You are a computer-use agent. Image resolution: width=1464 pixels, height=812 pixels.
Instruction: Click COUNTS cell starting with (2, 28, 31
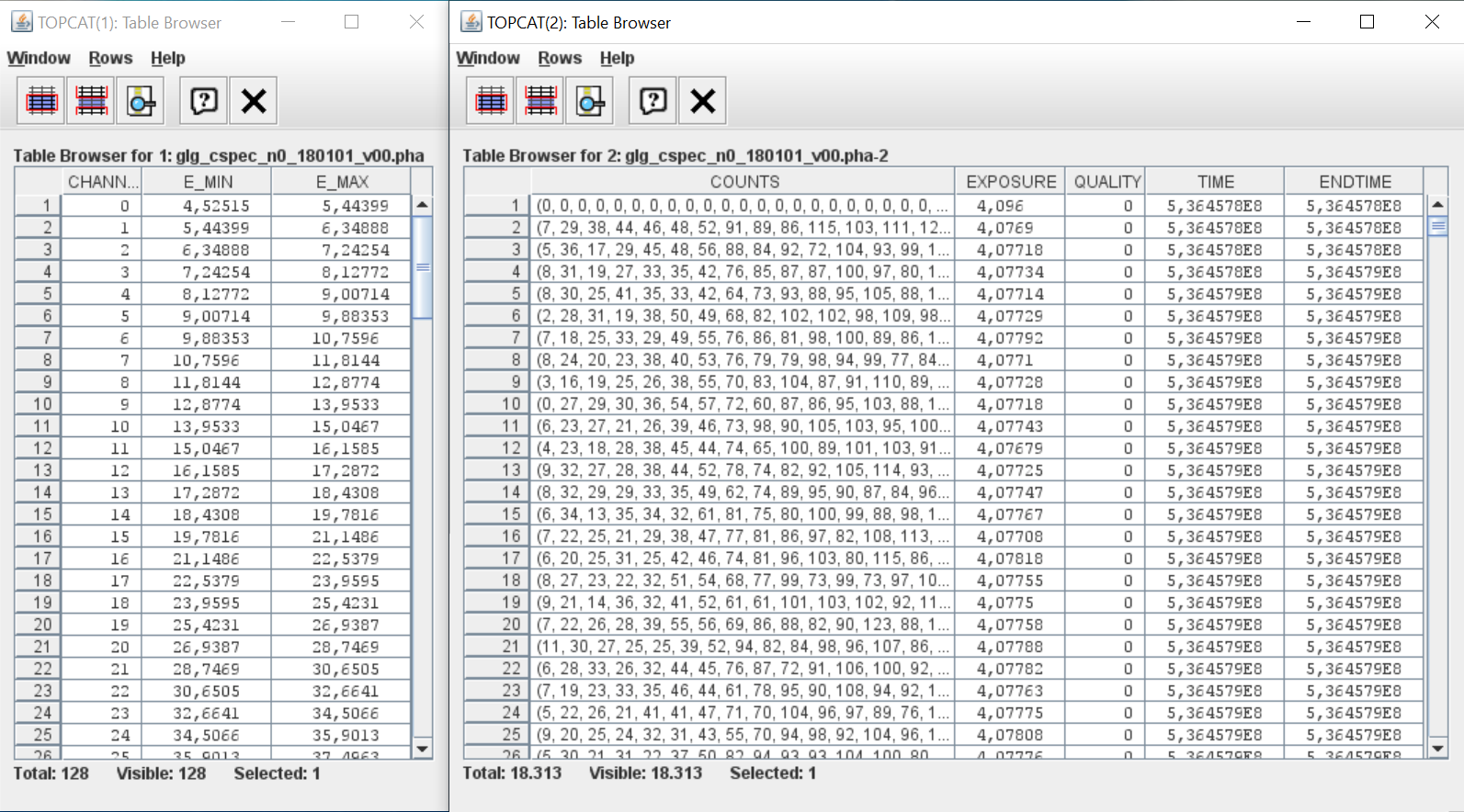(x=743, y=316)
